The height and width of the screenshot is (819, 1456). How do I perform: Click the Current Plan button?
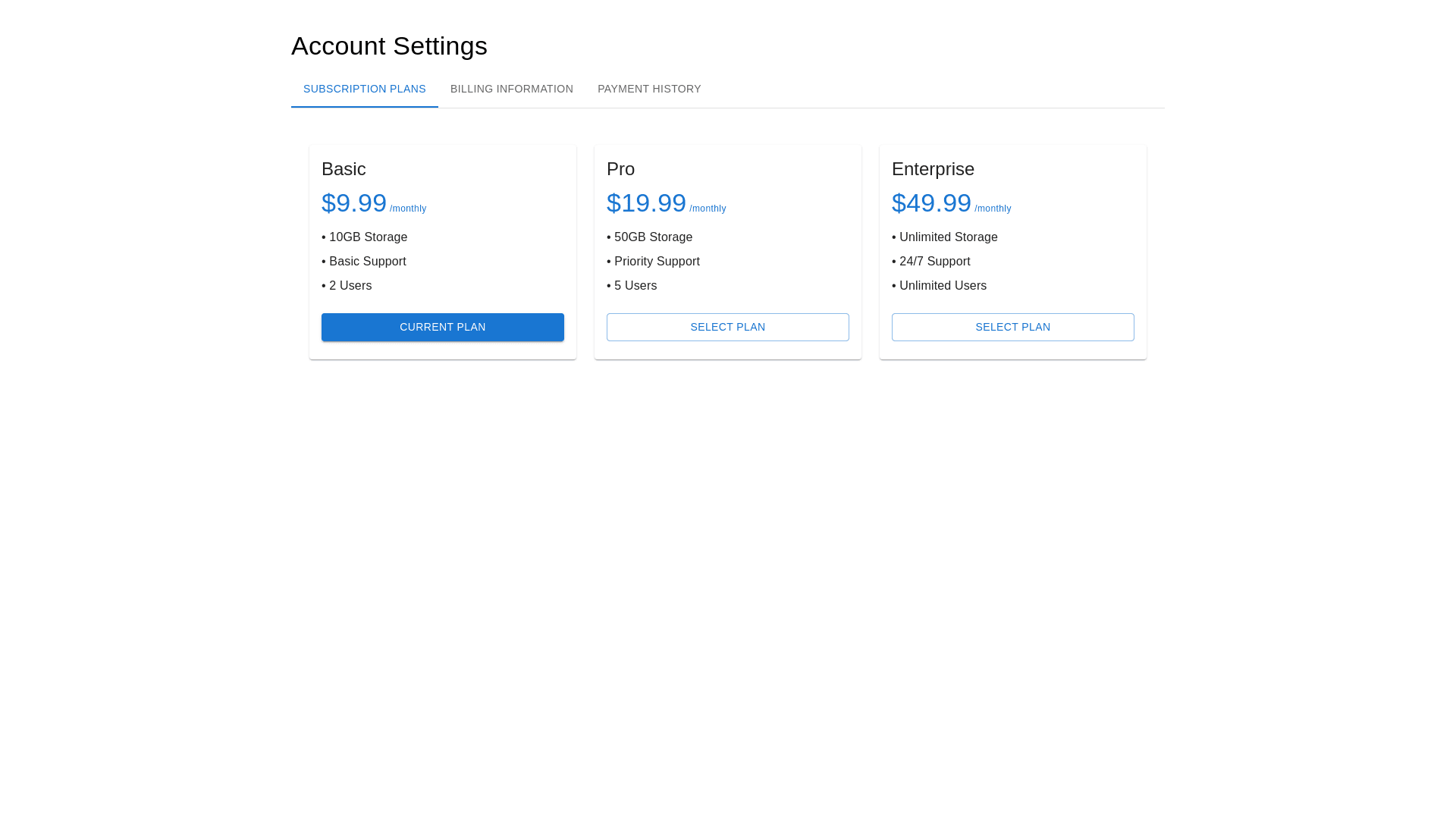(442, 327)
